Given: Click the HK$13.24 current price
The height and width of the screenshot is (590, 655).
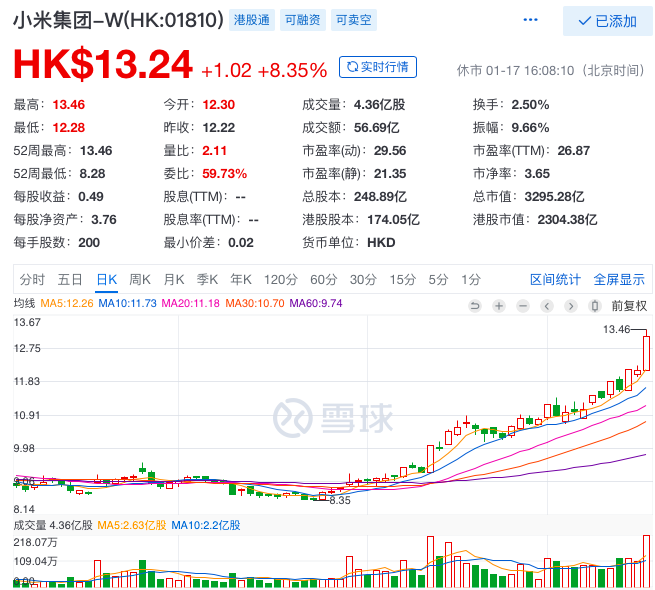Looking at the screenshot, I should (103, 64).
